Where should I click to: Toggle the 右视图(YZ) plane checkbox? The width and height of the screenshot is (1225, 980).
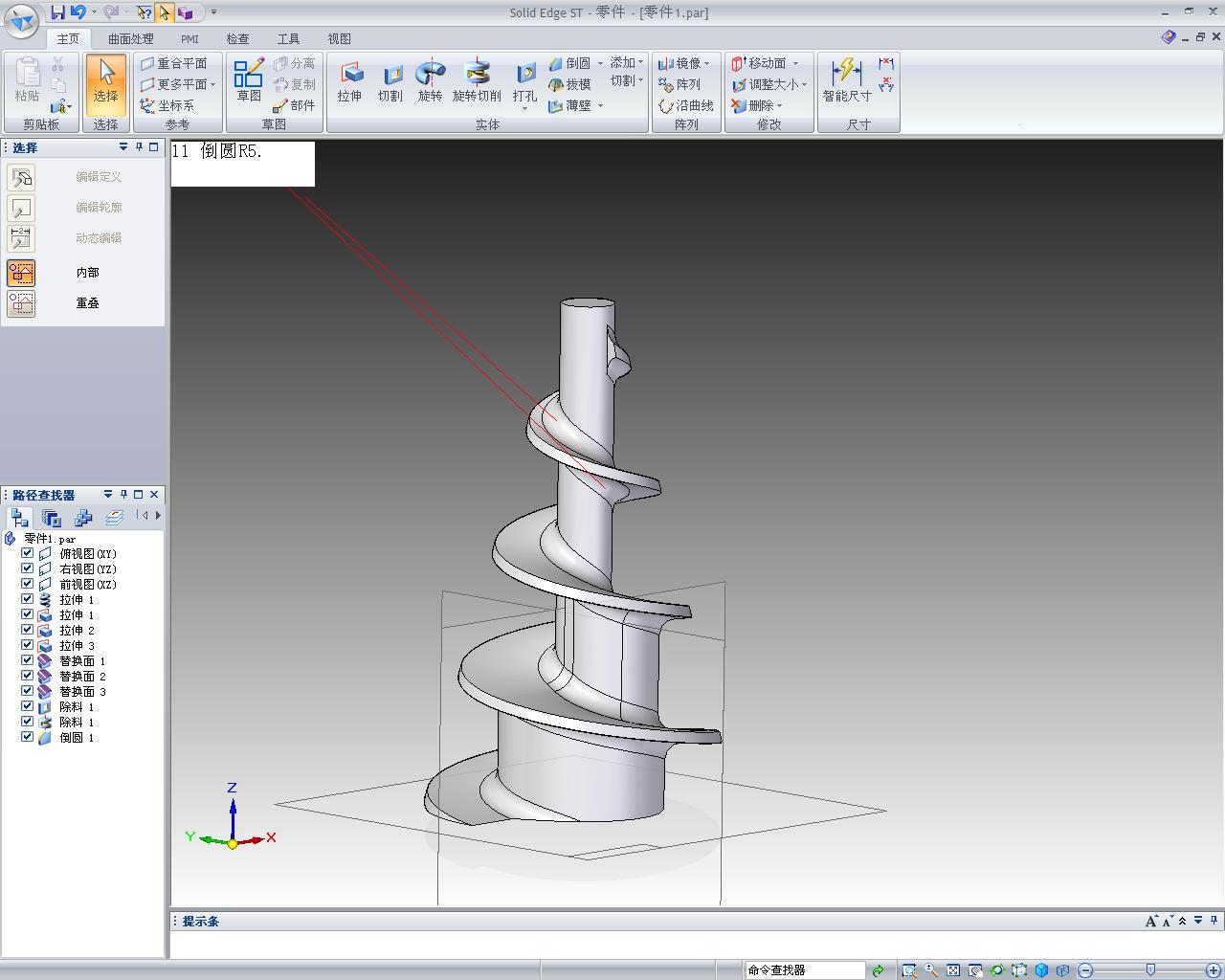(x=27, y=568)
